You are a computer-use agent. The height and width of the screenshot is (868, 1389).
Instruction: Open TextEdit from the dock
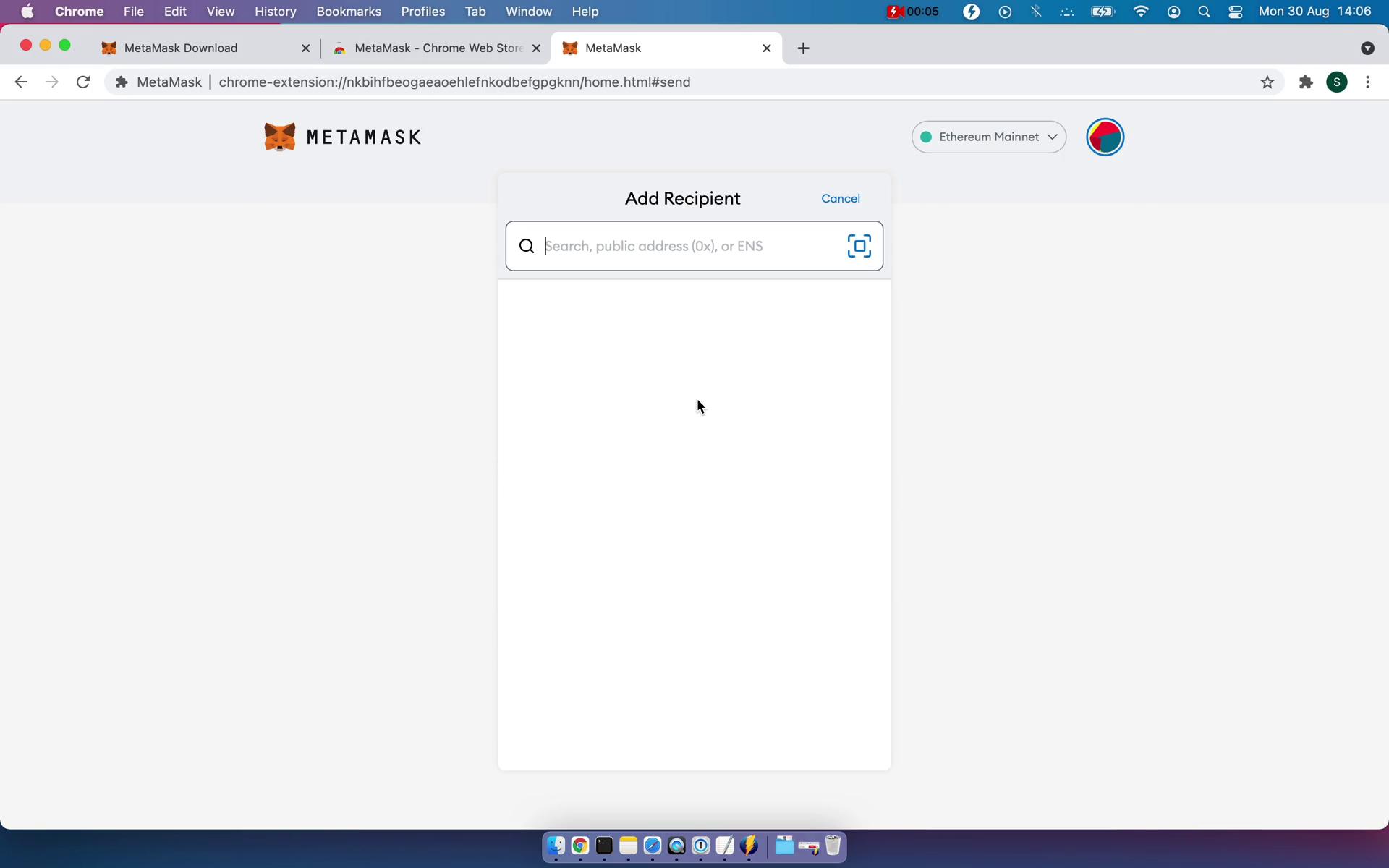725,846
